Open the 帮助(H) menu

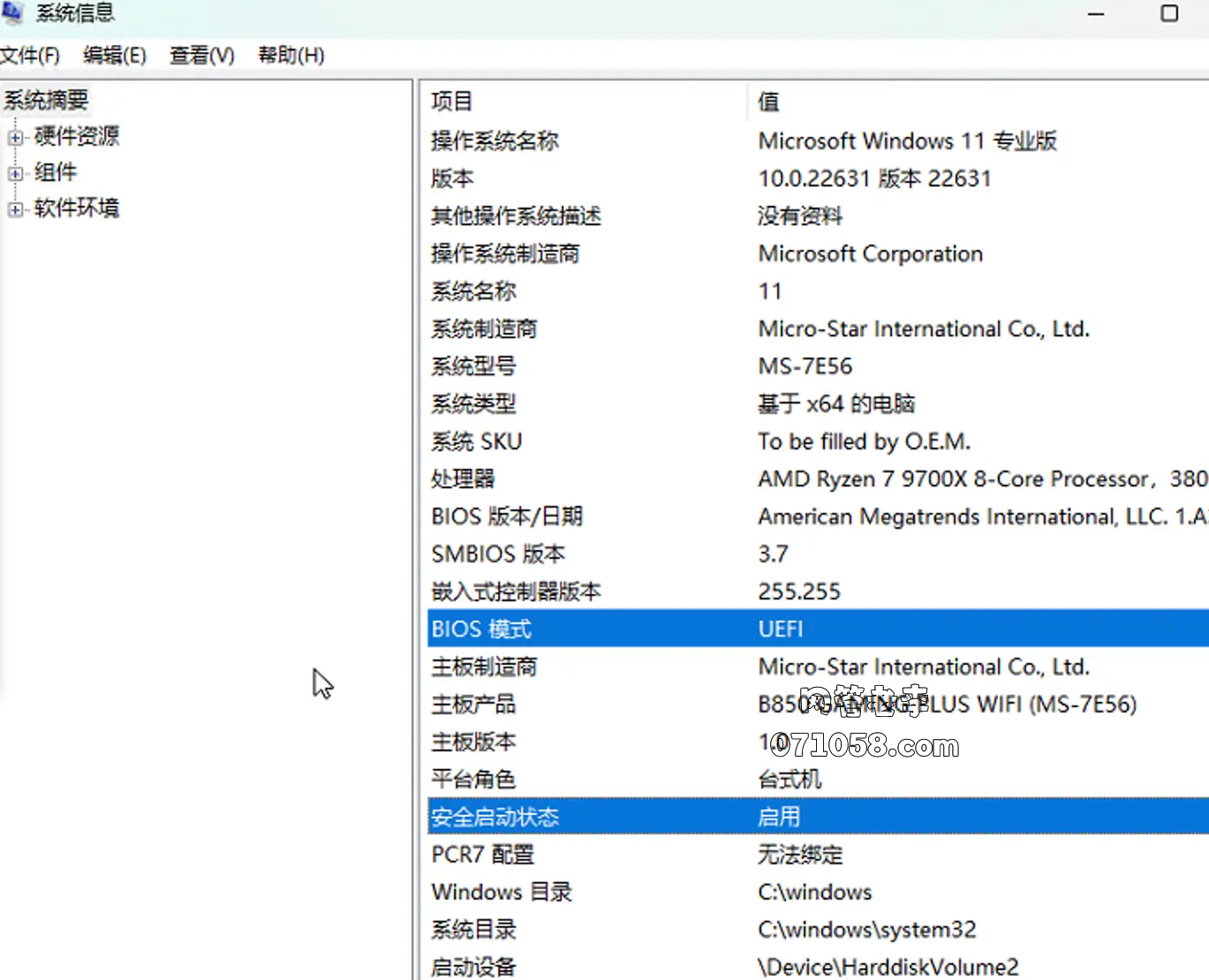click(x=291, y=56)
